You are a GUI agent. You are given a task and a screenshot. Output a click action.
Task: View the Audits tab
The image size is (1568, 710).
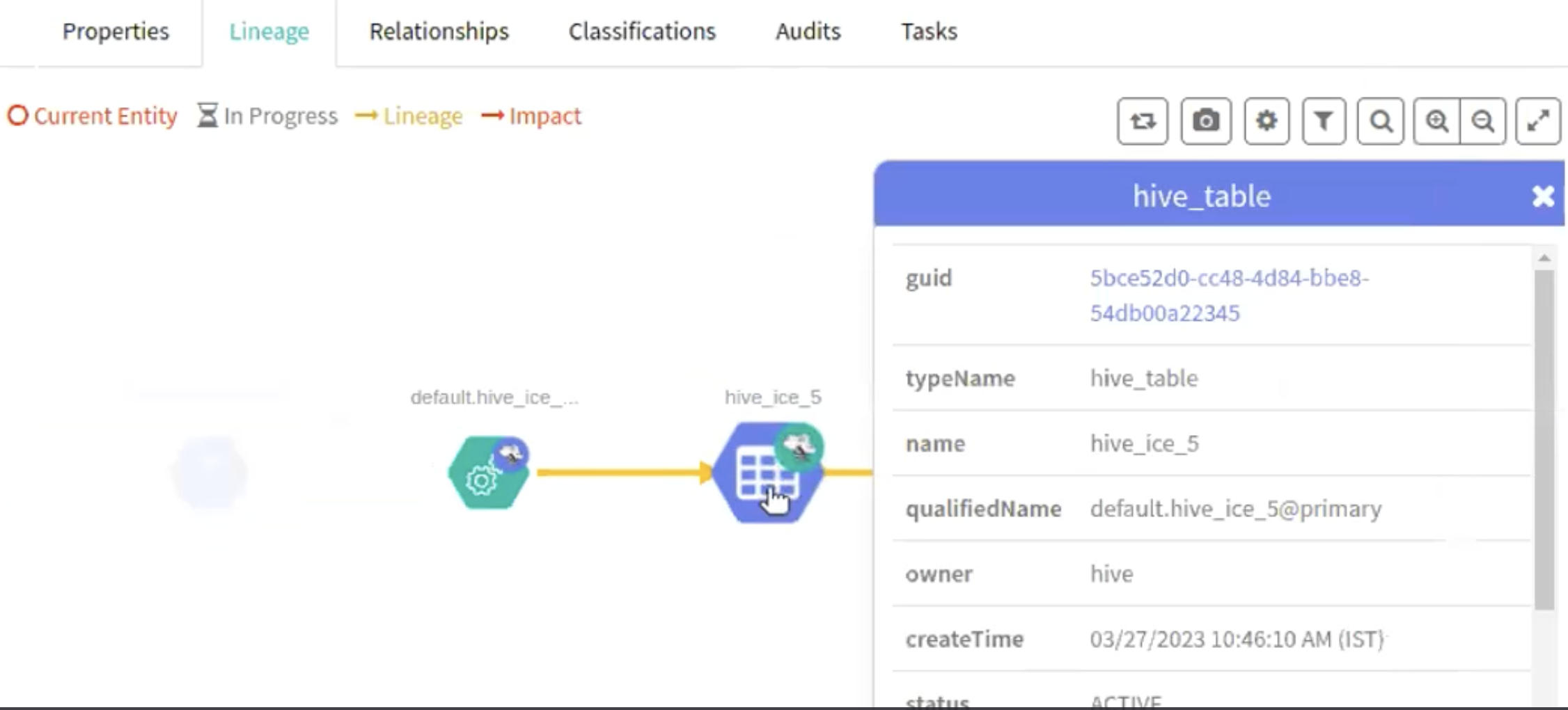point(808,31)
